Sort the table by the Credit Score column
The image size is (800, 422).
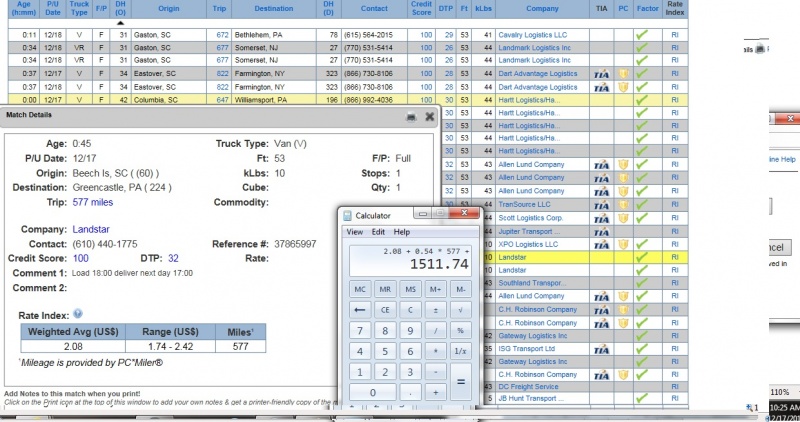421,8
